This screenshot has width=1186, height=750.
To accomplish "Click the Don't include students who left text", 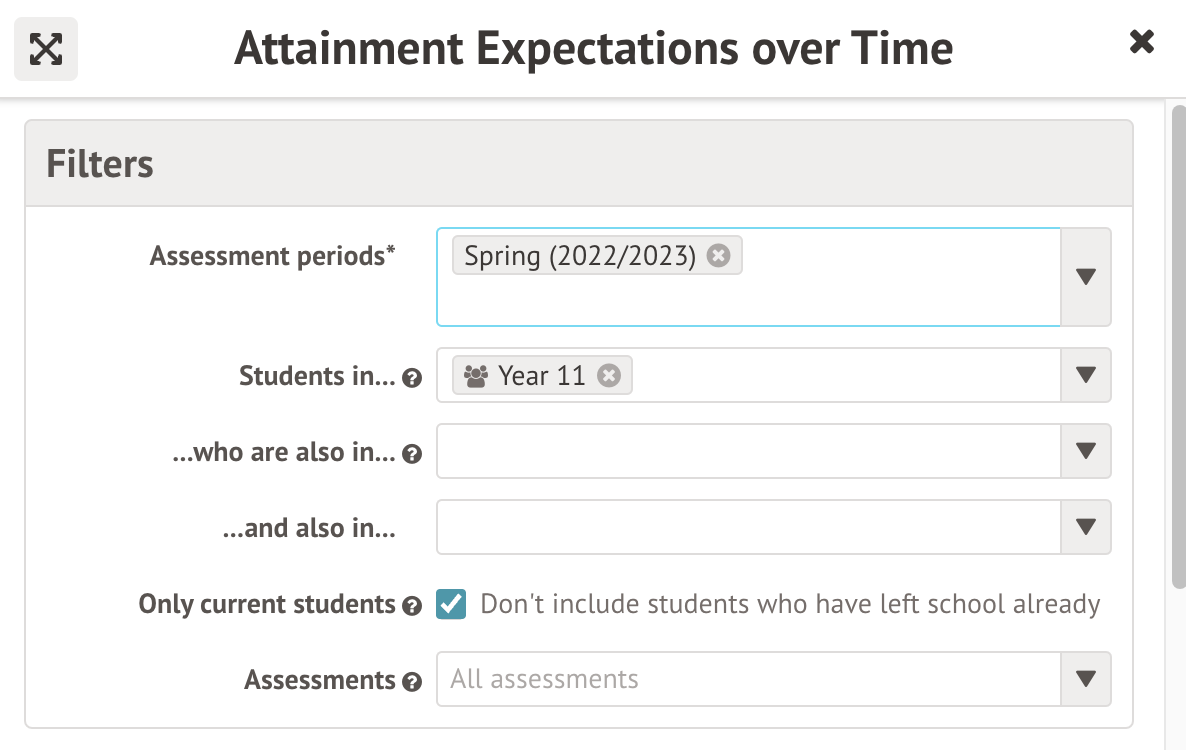I will [x=790, y=604].
